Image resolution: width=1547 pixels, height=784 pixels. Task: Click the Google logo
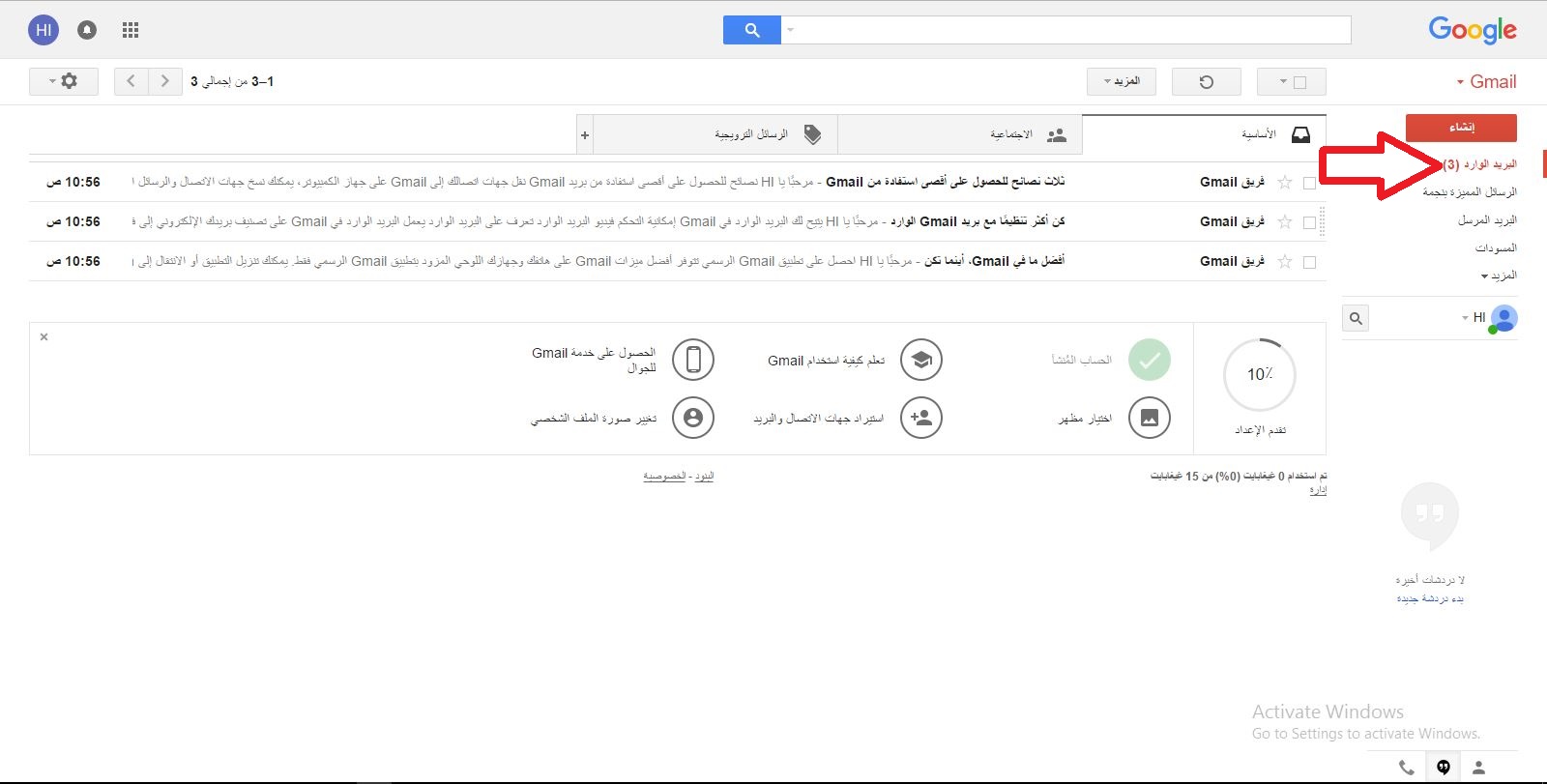click(1473, 30)
